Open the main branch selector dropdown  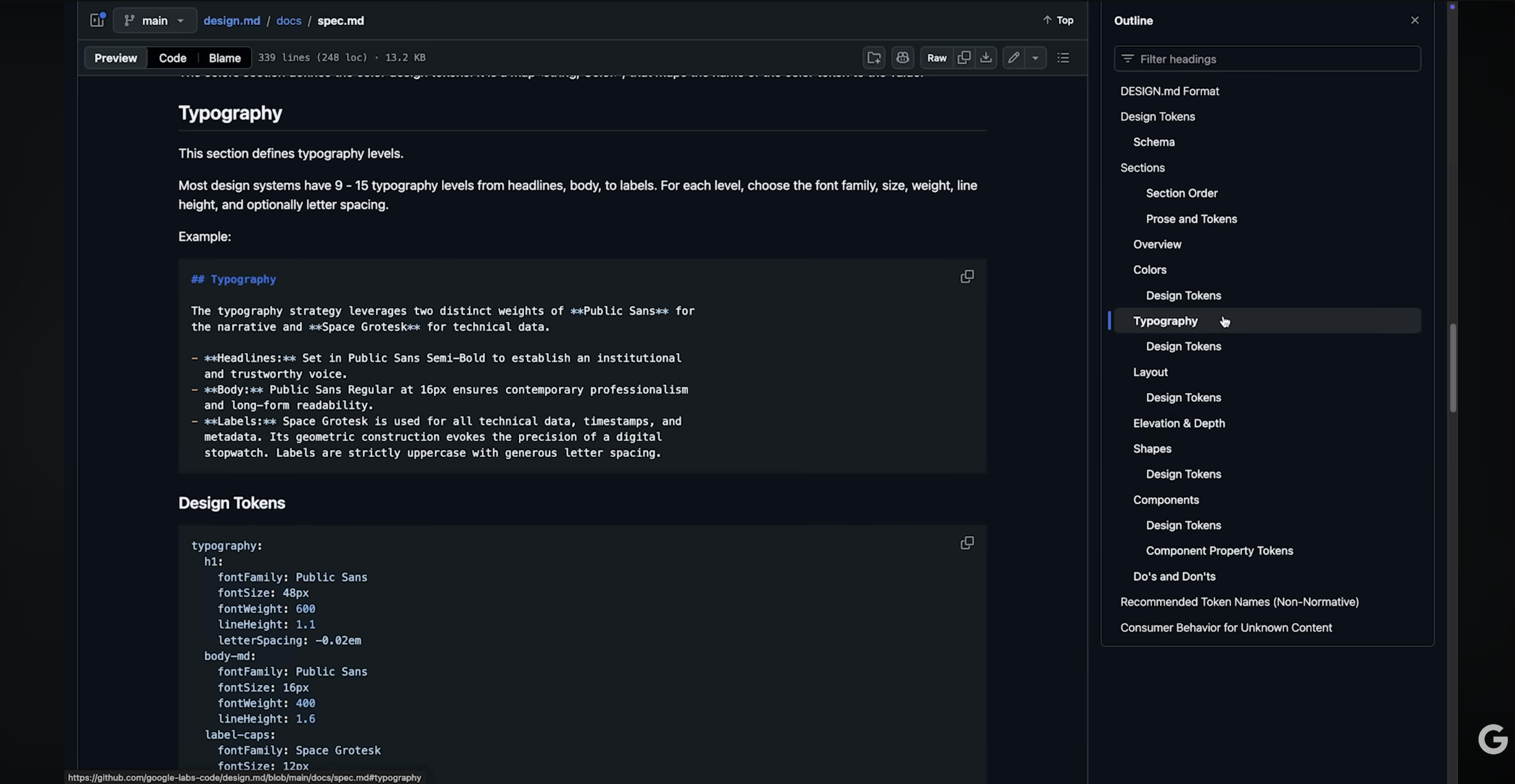[x=155, y=21]
